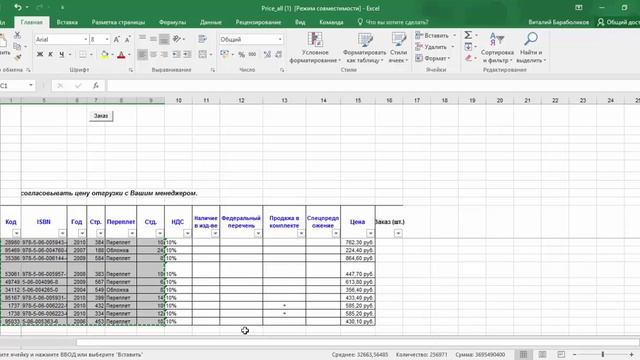Open the Вид tab
This screenshot has height=360, width=640.
(x=300, y=22)
